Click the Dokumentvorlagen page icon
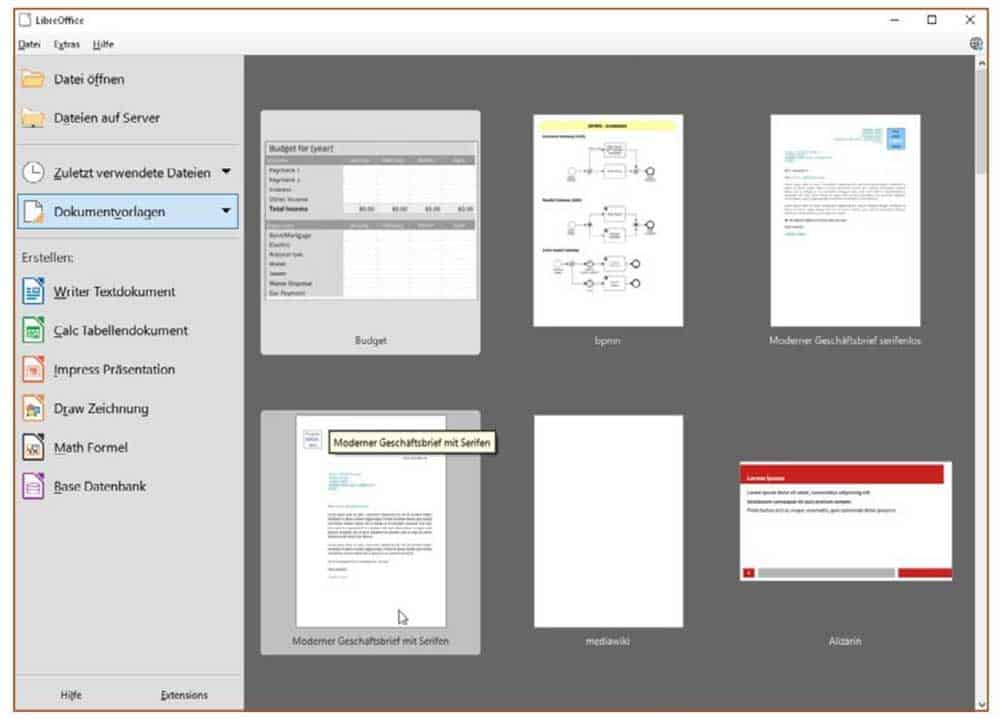1000x718 pixels. 33,211
